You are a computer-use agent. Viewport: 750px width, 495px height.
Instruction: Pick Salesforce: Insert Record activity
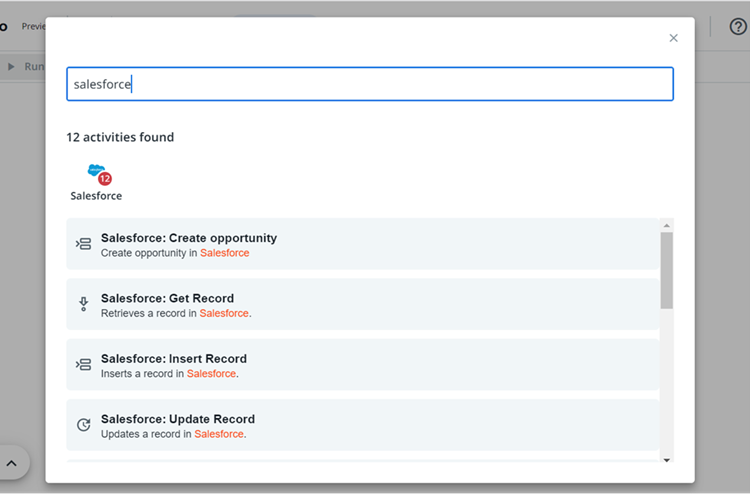coord(363,364)
